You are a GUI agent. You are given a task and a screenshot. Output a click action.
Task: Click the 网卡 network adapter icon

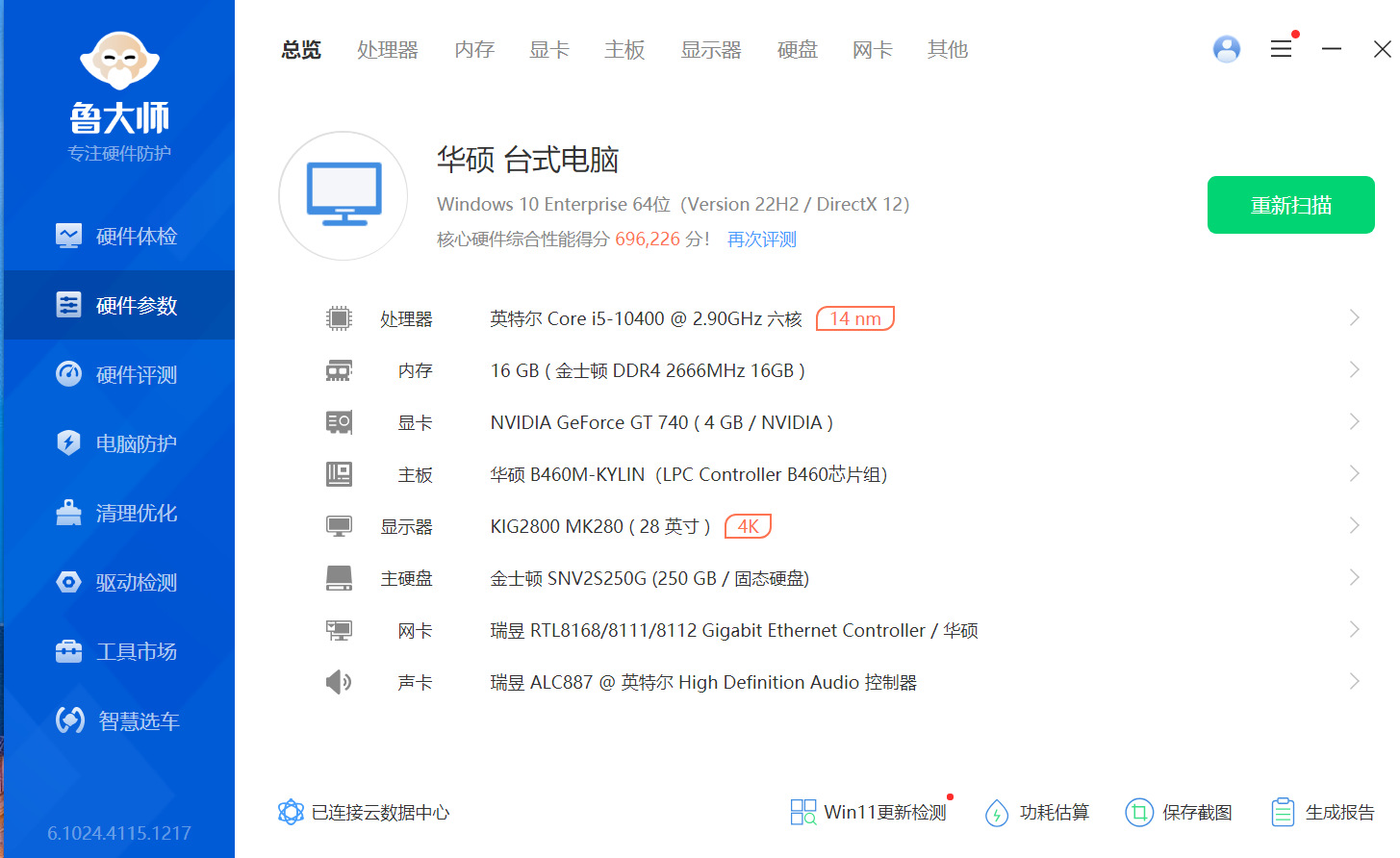click(339, 630)
